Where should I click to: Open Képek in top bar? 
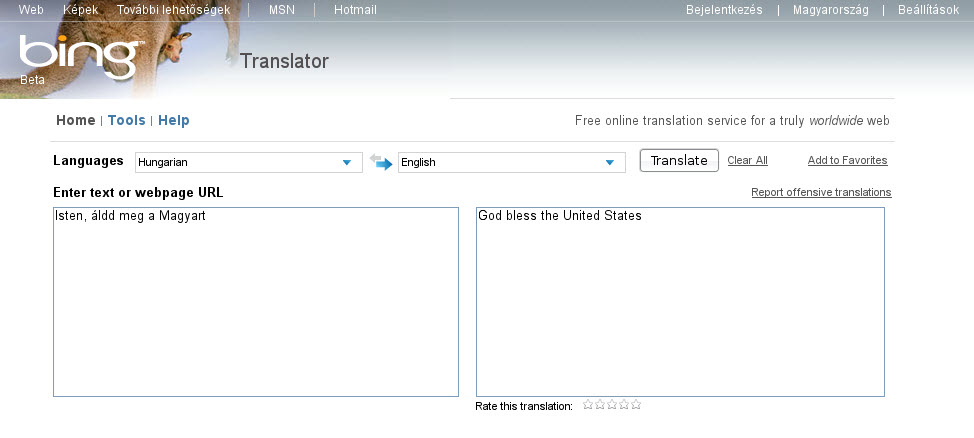tap(81, 10)
